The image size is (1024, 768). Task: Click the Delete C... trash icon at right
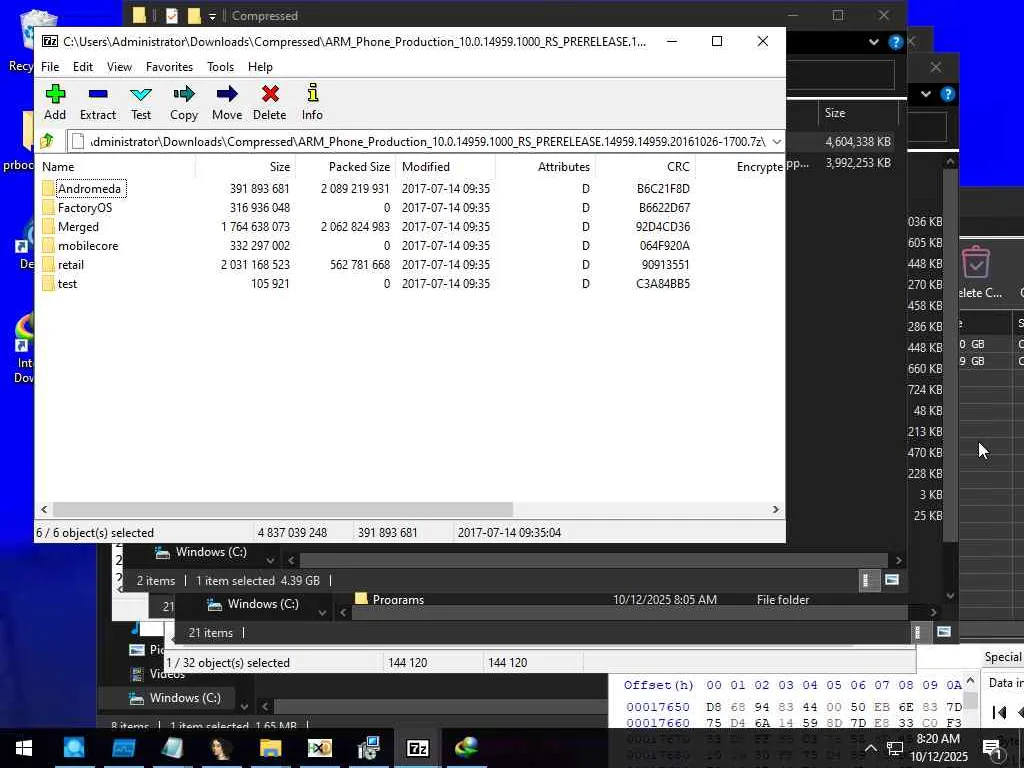coord(976,262)
